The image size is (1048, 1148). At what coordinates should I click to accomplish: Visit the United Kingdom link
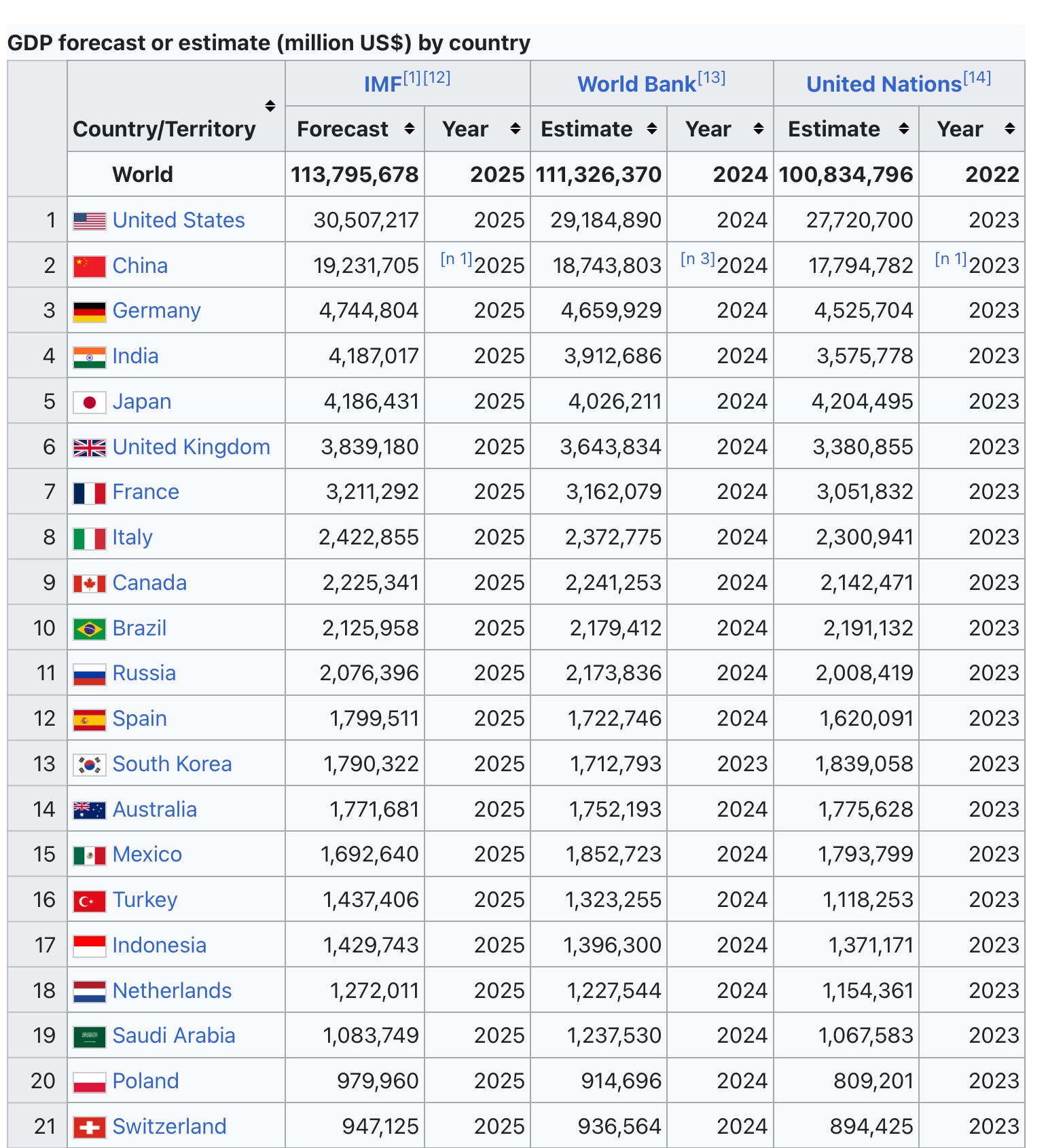pyautogui.click(x=192, y=447)
